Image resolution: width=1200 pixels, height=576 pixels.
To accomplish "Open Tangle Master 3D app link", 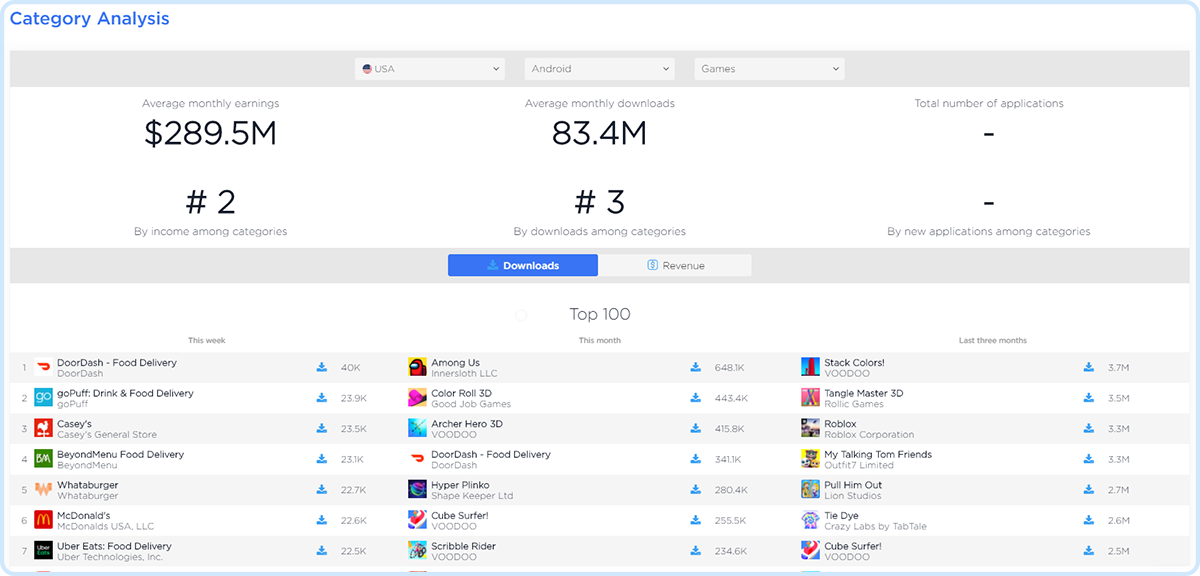I will pos(863,393).
